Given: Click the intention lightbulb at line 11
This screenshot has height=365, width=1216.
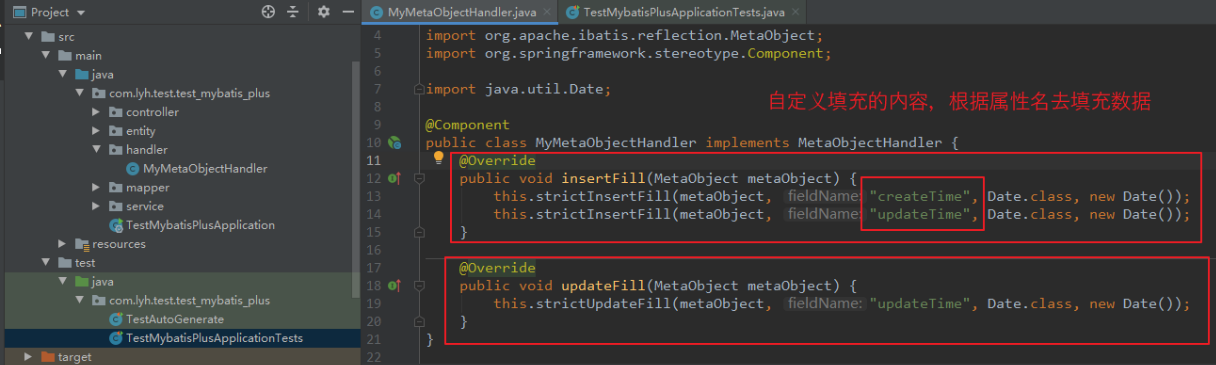Looking at the screenshot, I should 438,158.
